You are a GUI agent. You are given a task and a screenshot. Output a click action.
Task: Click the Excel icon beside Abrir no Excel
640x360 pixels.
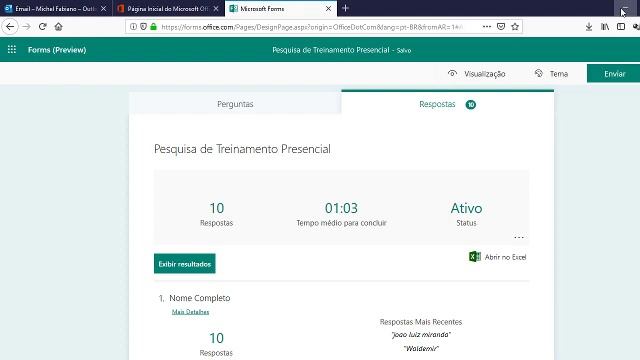pyautogui.click(x=475, y=257)
